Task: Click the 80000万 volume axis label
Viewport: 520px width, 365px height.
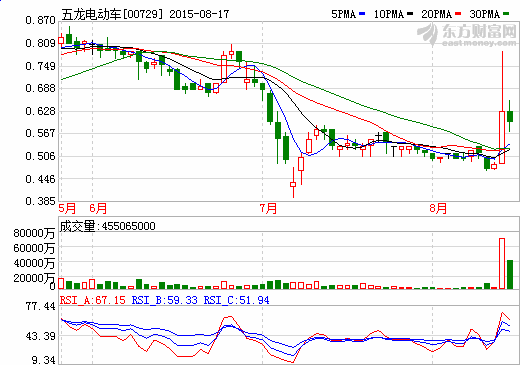Action: click(x=34, y=233)
